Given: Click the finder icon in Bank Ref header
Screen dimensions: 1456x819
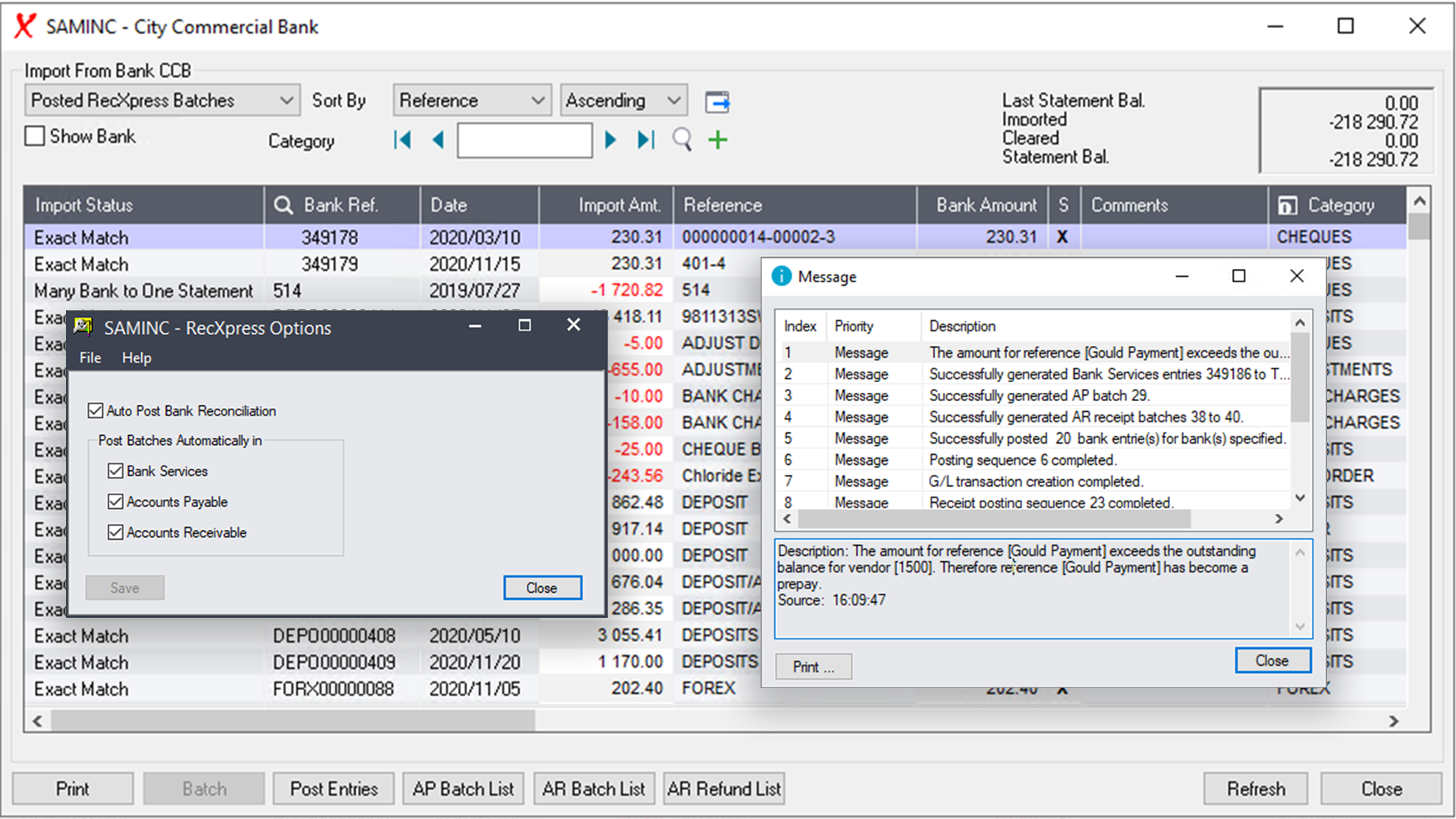Looking at the screenshot, I should pyautogui.click(x=283, y=205).
